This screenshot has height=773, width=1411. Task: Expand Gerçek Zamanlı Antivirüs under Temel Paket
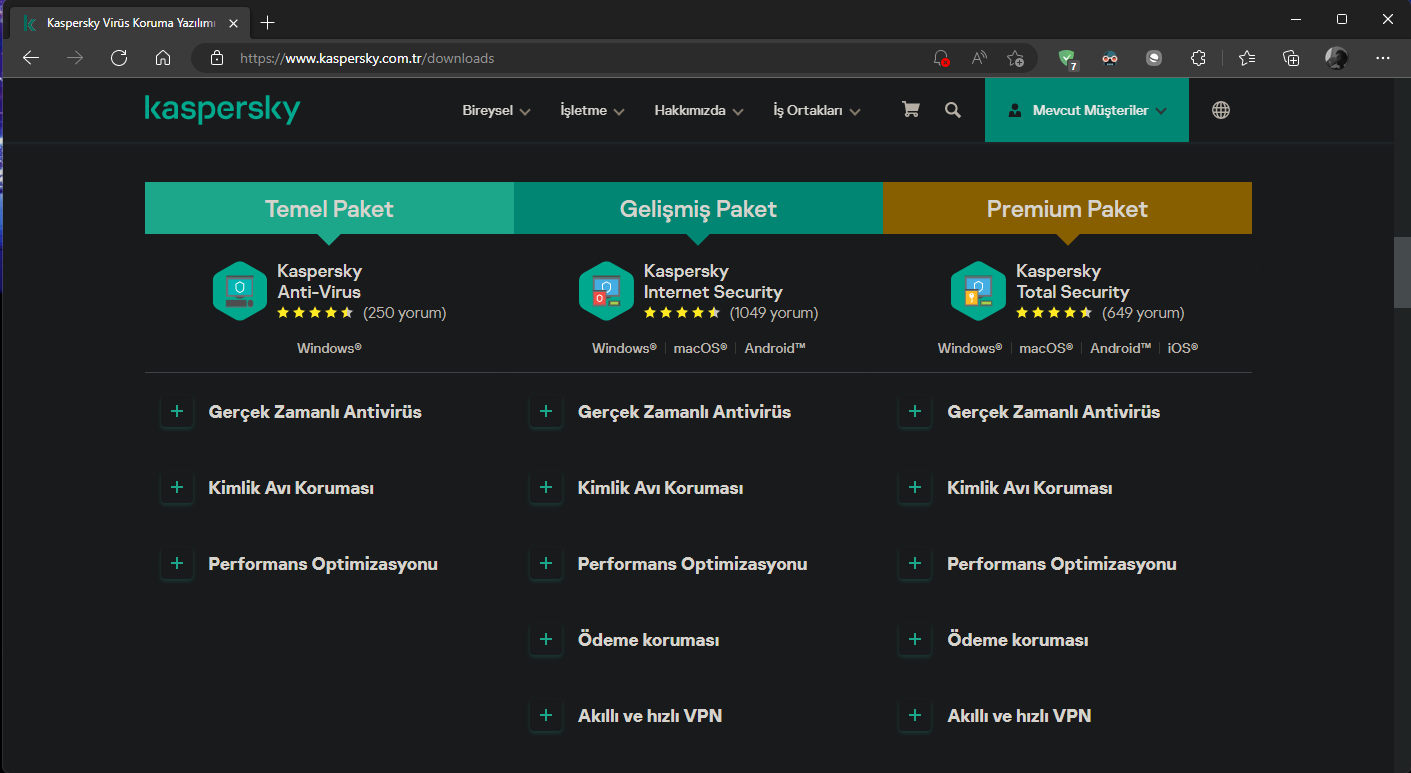[x=177, y=411]
